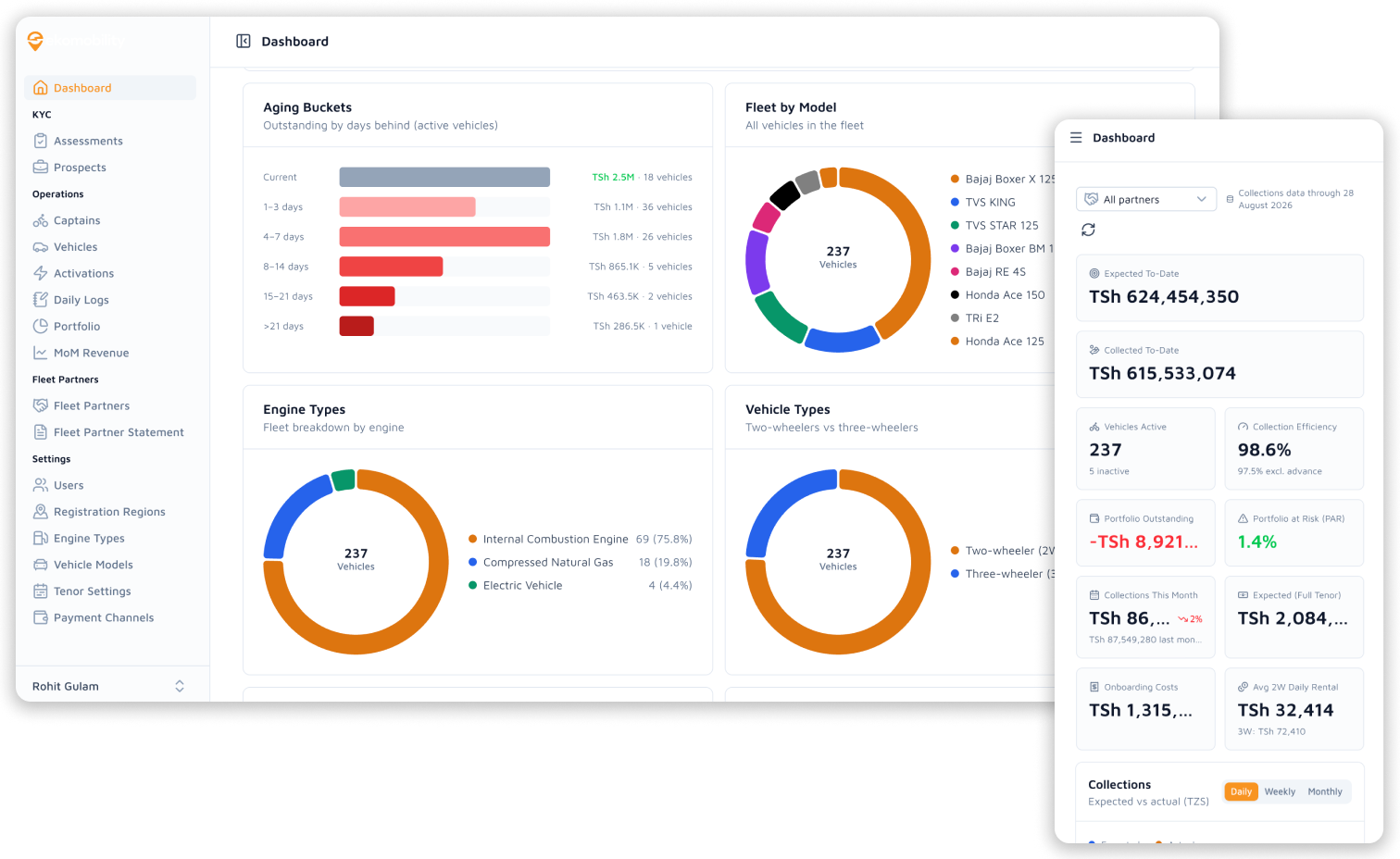Screen dimensions: 1400x859
Task: Click the Fleet Partners handshake icon
Action: click(41, 405)
